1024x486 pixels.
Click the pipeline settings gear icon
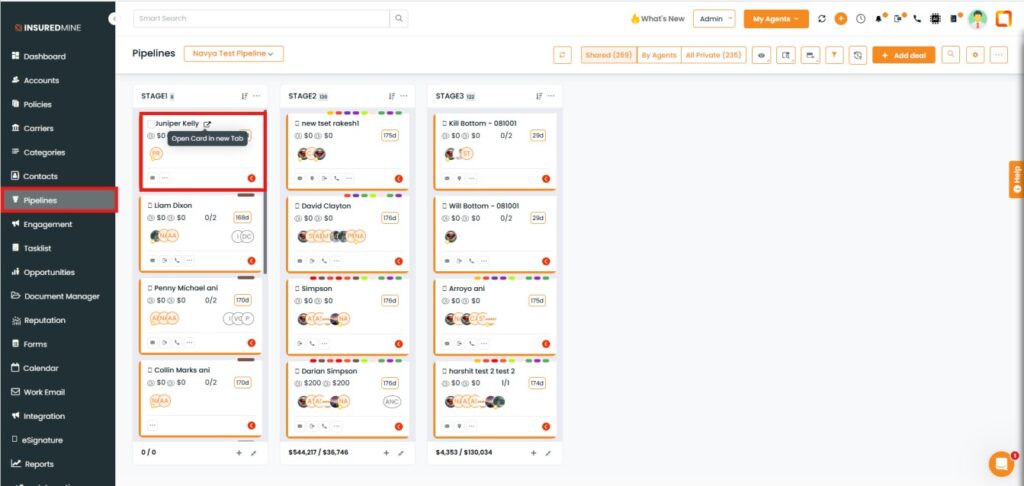pyautogui.click(x=975, y=55)
